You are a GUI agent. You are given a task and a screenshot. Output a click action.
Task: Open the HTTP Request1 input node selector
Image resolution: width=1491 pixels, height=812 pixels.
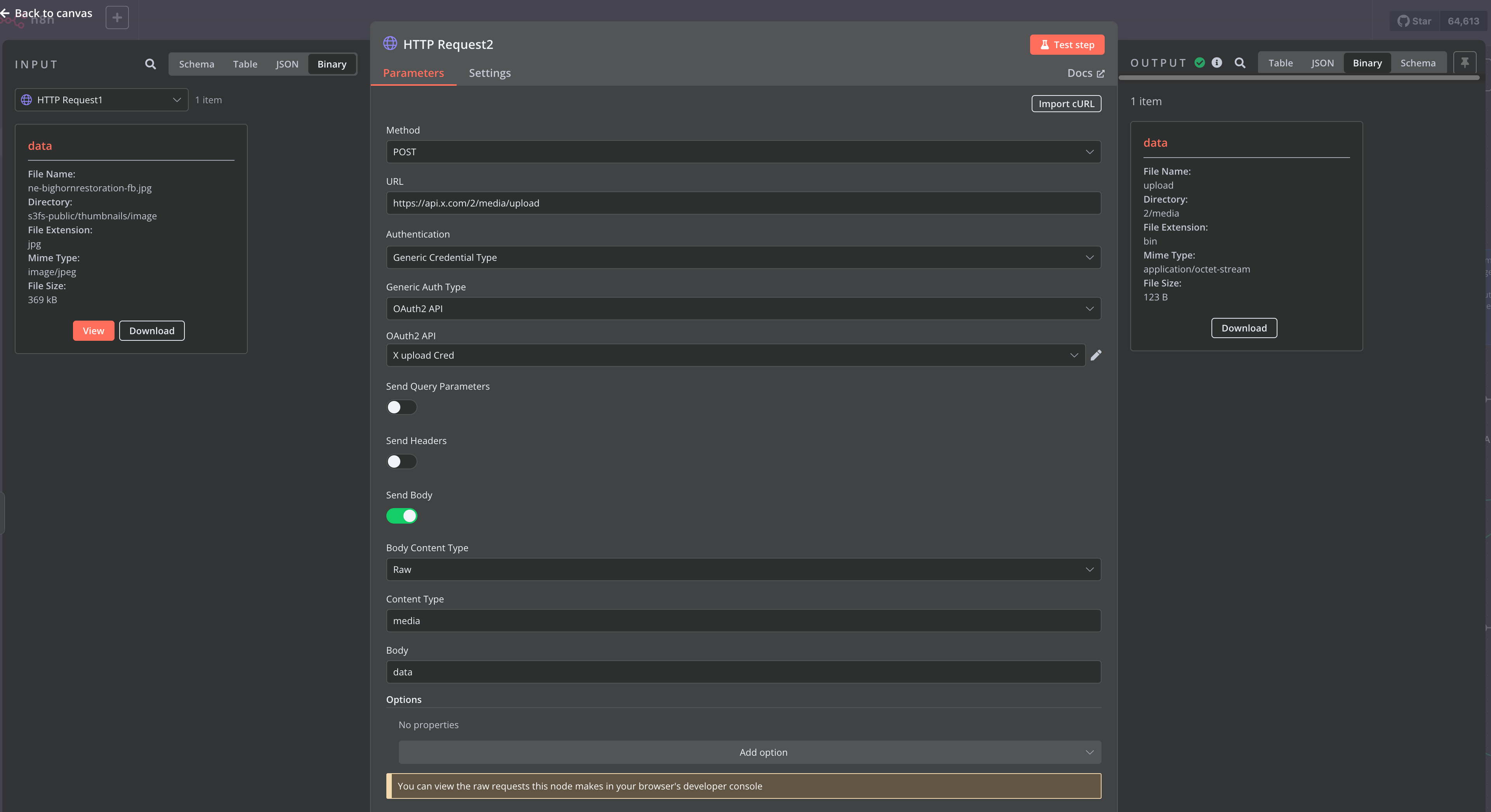tap(101, 100)
